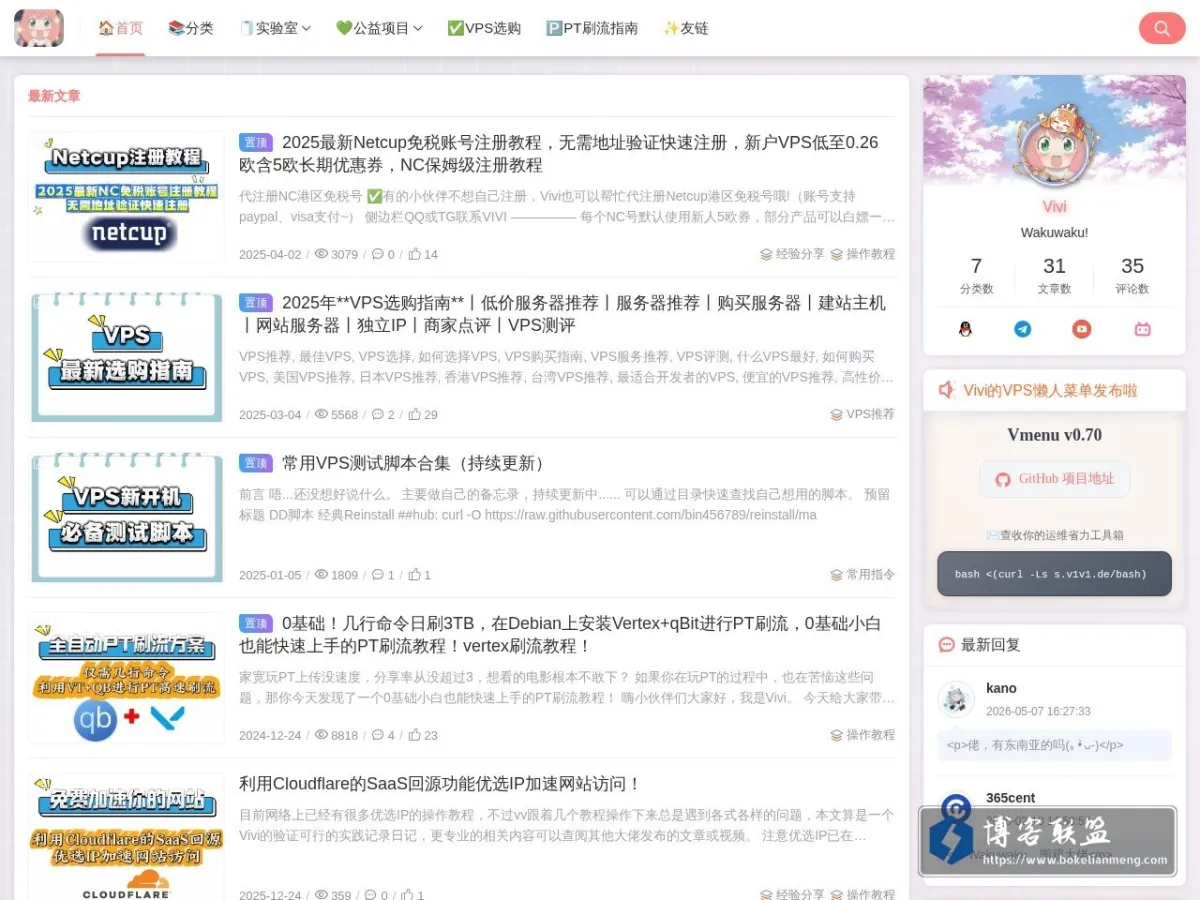This screenshot has width=1200, height=900.
Task: Click the VPS推荐 category tag
Action: [870, 414]
